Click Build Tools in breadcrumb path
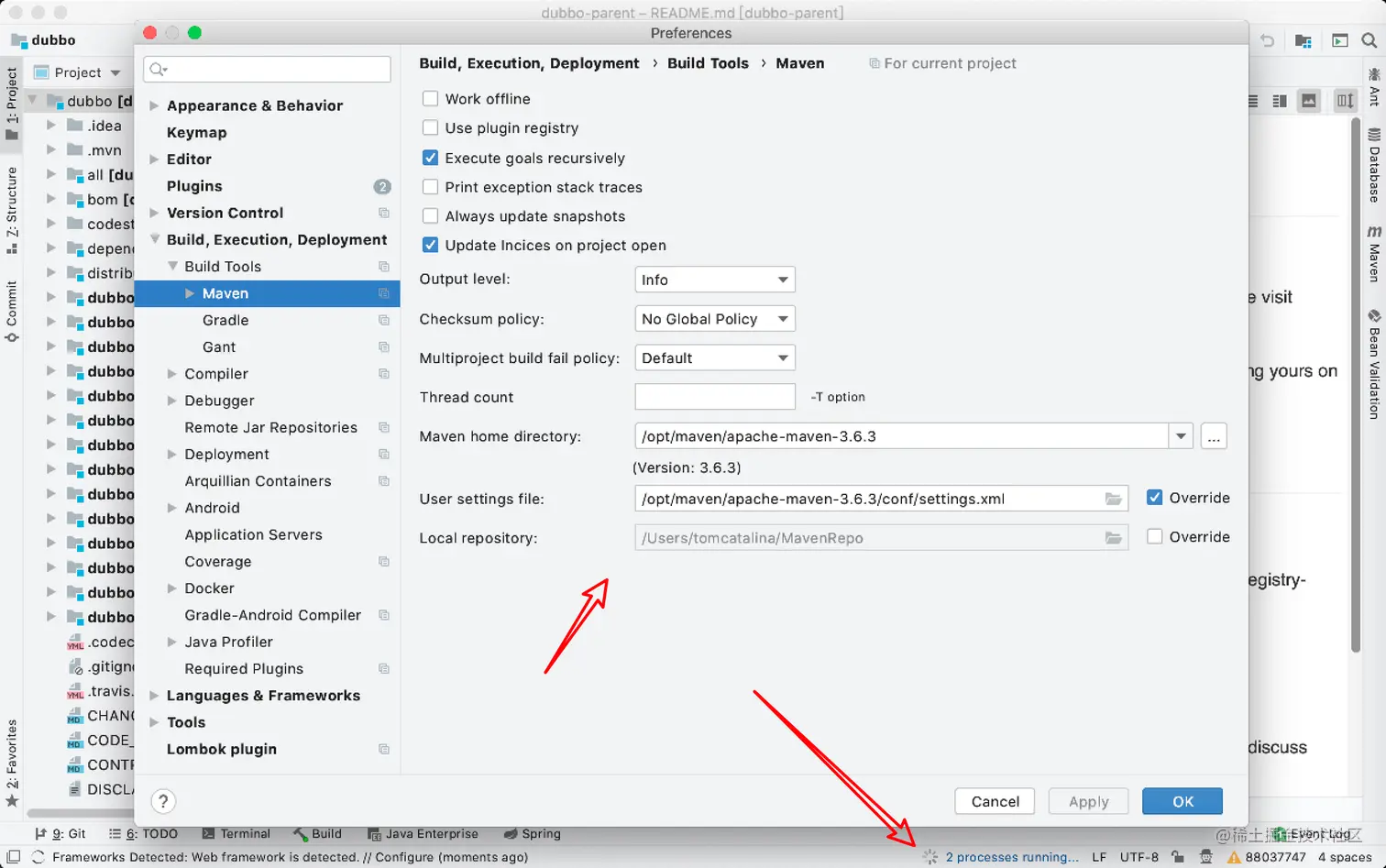The width and height of the screenshot is (1386, 868). click(708, 63)
